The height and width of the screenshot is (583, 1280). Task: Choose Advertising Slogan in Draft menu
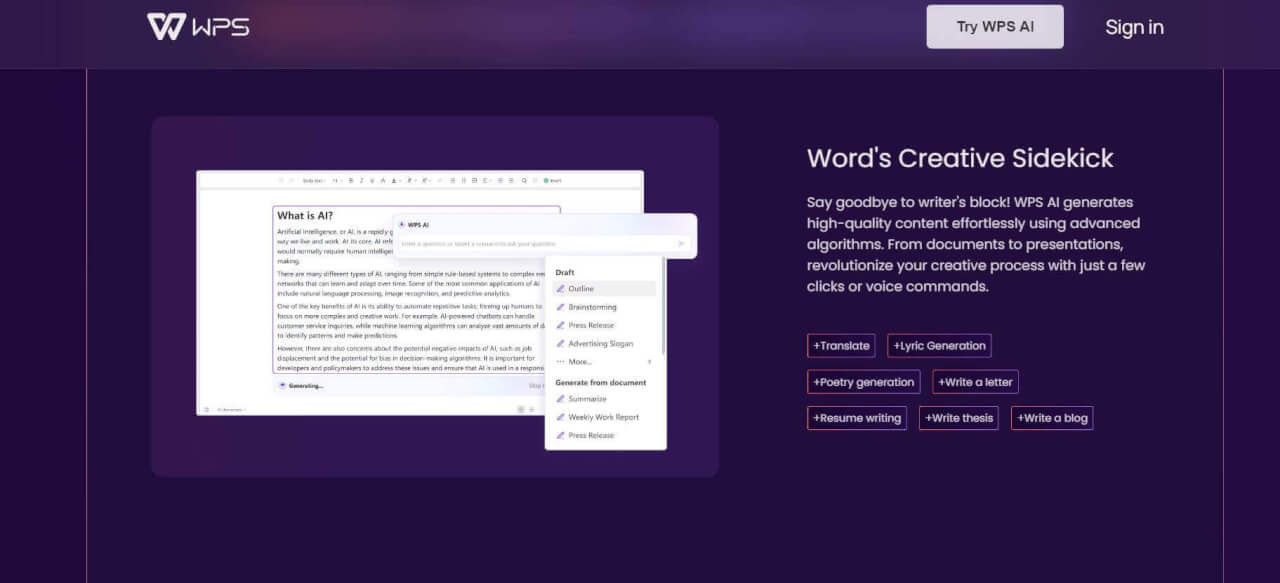coord(604,343)
